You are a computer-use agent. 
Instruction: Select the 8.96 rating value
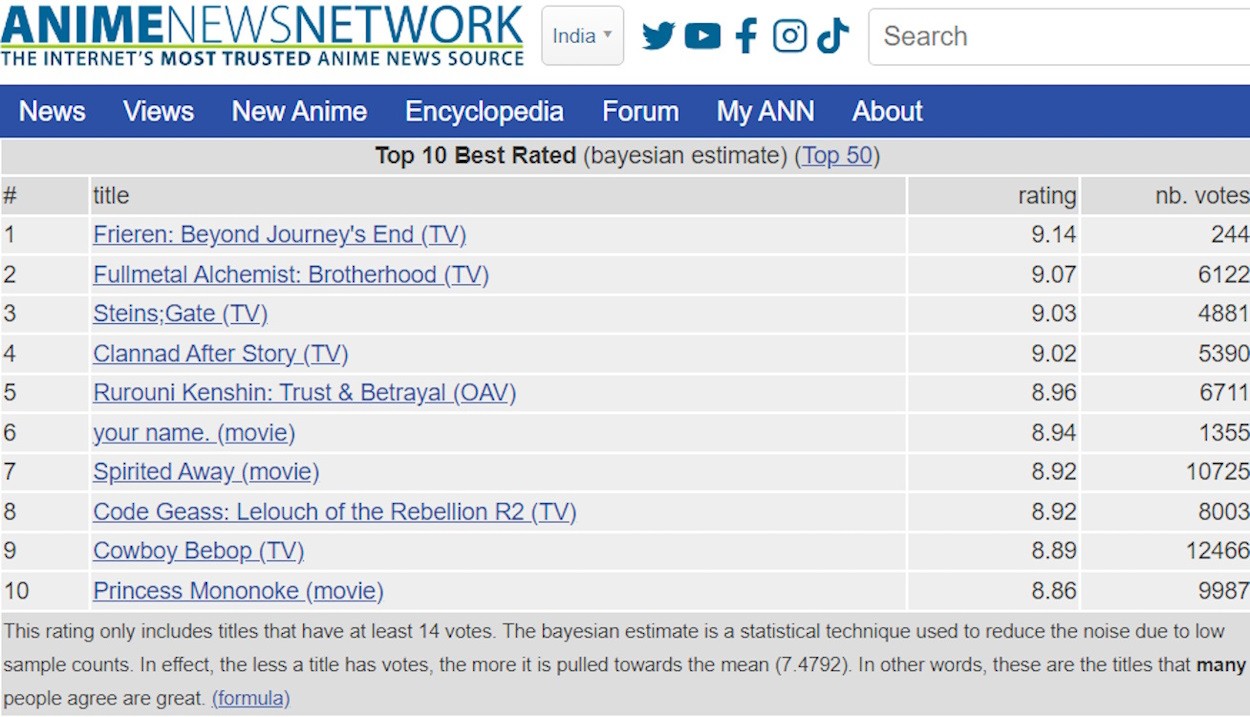1054,392
